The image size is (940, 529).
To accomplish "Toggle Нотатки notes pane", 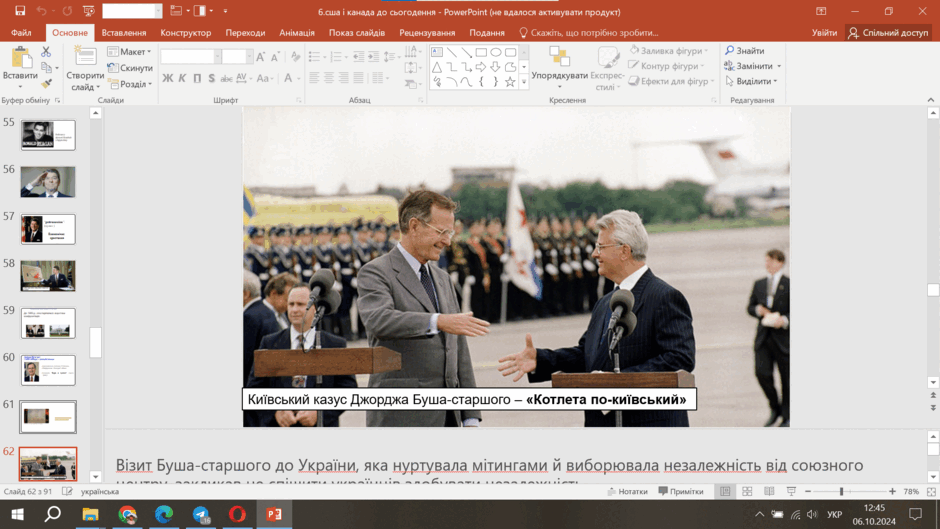I will (x=628, y=491).
